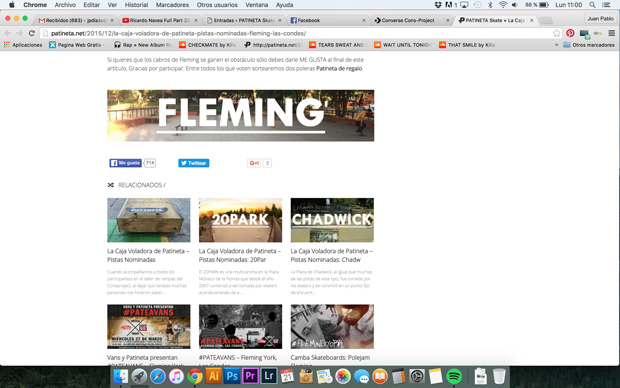Open the Chrome hamburger menu
The width and height of the screenshot is (620, 388).
[611, 33]
